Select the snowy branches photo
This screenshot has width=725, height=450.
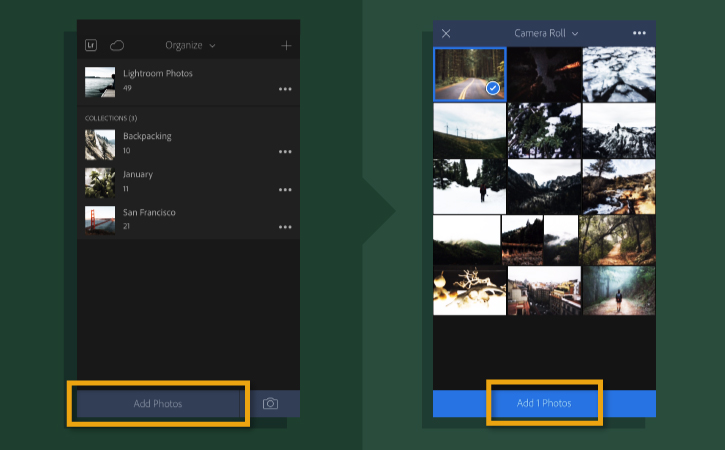click(x=544, y=130)
